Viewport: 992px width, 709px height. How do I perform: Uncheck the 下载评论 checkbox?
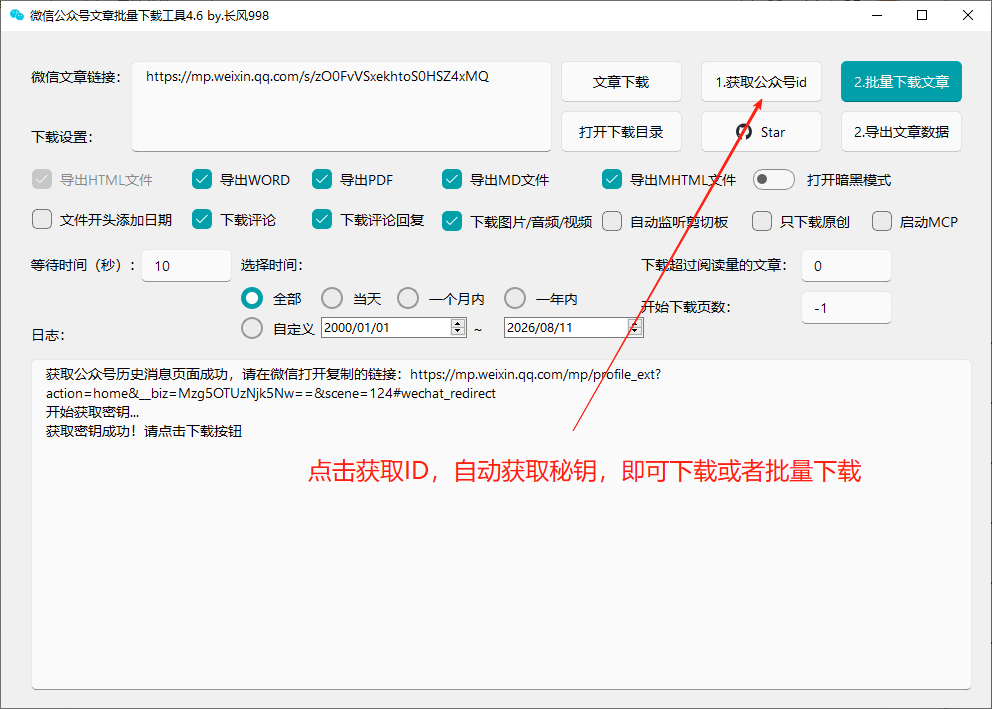tap(202, 219)
